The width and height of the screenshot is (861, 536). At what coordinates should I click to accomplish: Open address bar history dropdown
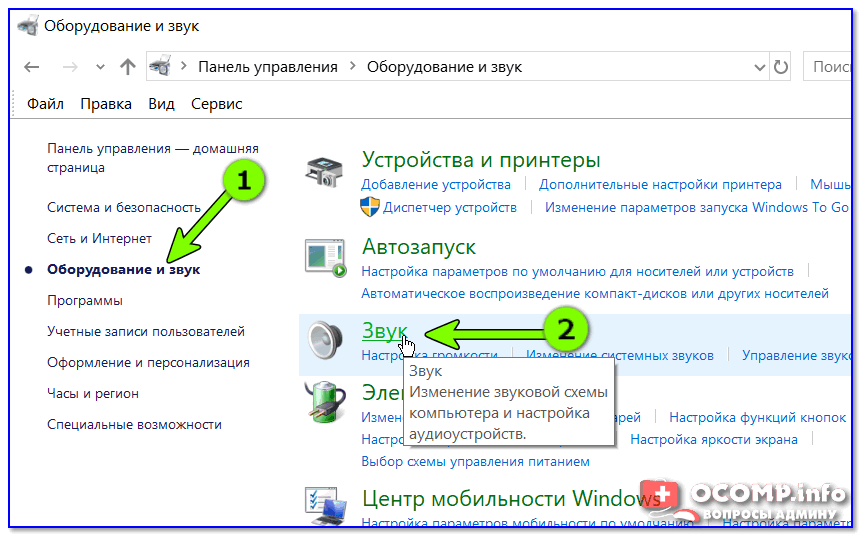759,68
